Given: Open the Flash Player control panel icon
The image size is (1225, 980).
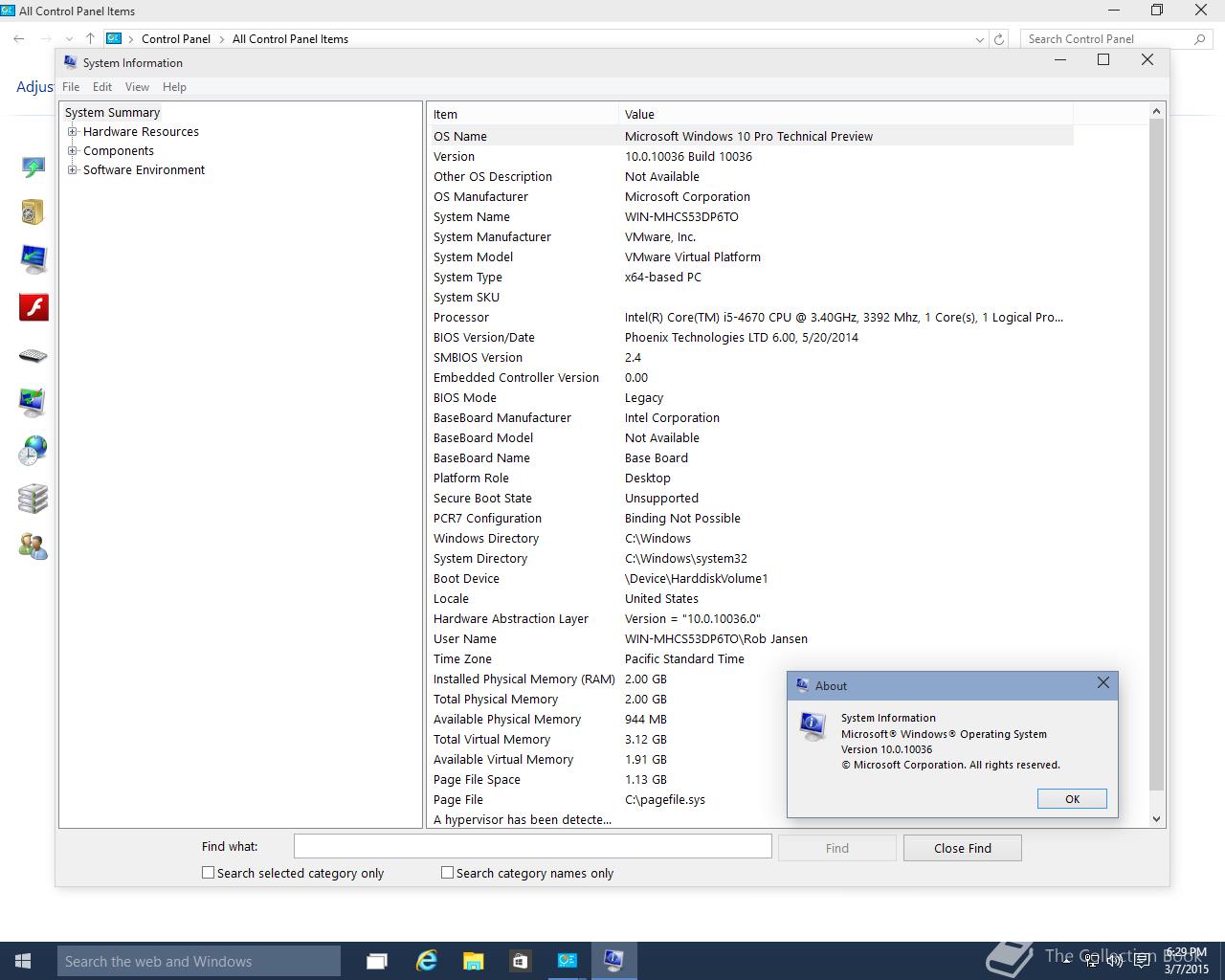Looking at the screenshot, I should click(33, 307).
